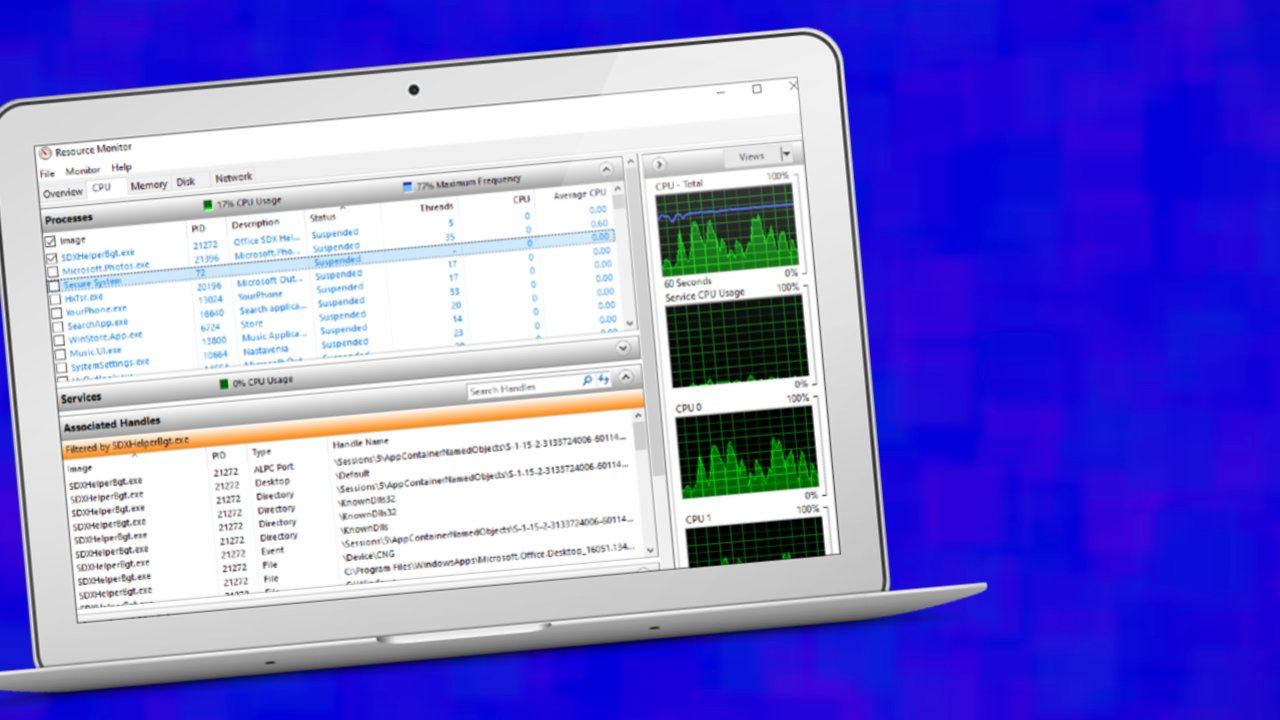
Task: Select the Microsoft.Photos.exe process name
Action: click(x=105, y=267)
